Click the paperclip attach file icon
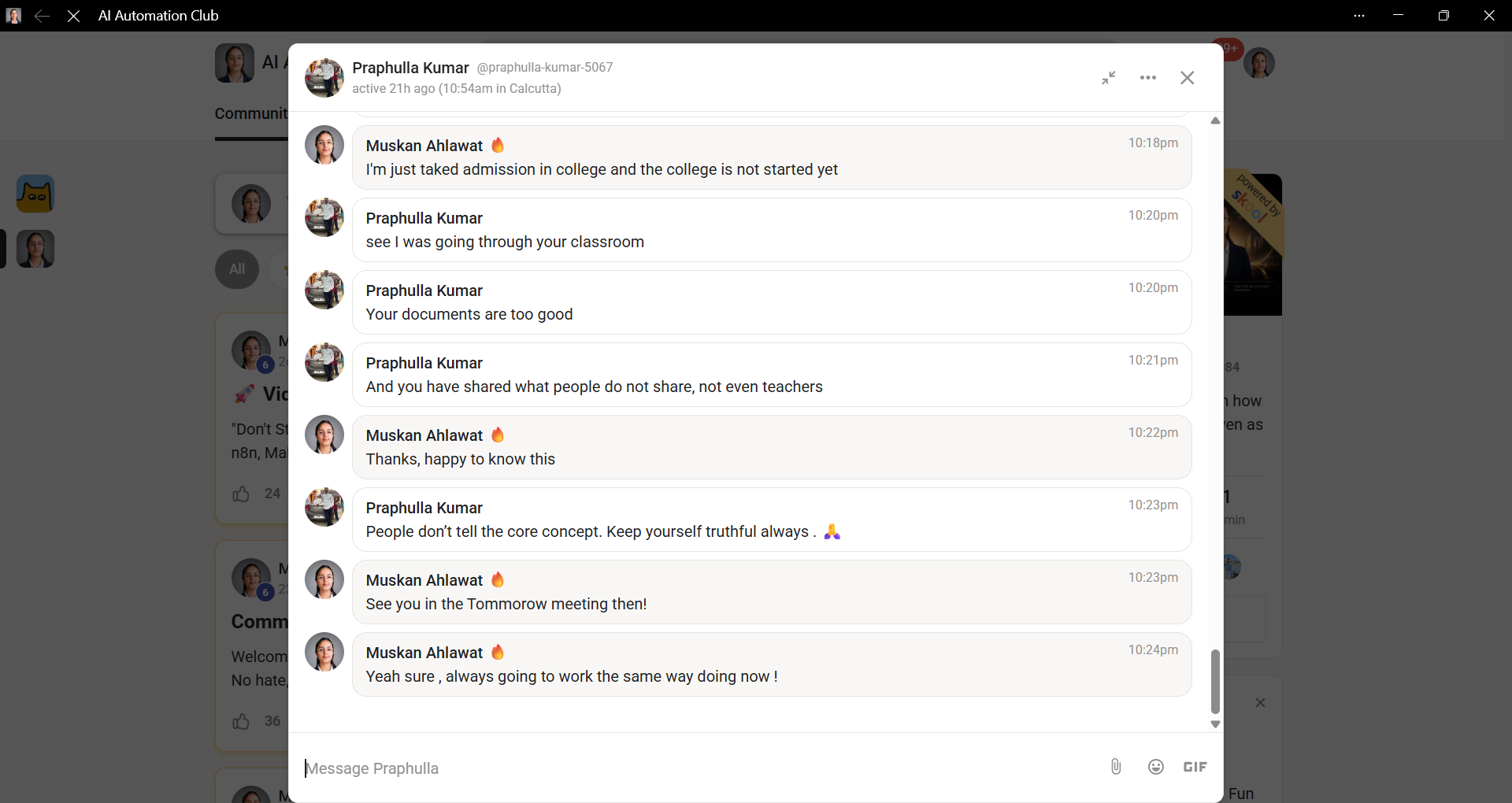The height and width of the screenshot is (803, 1512). [1116, 767]
